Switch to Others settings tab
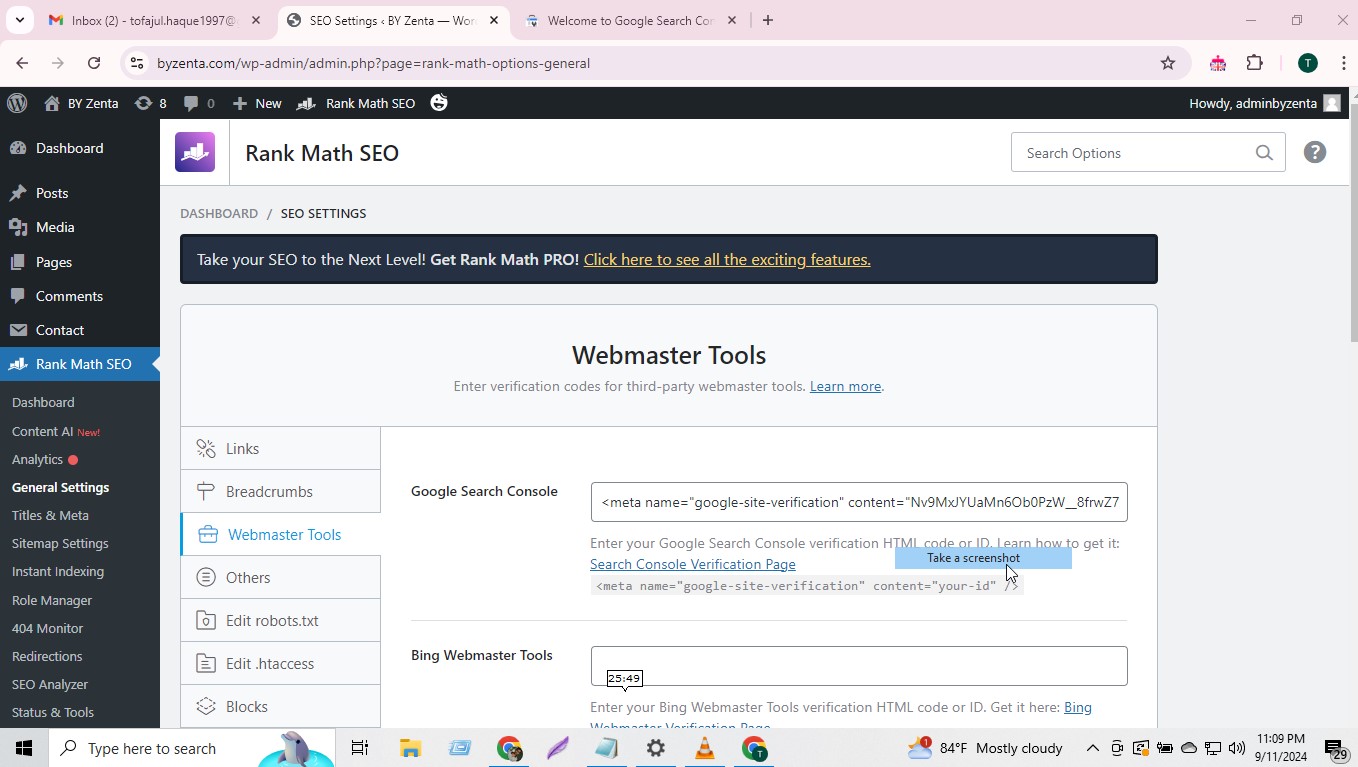1358x767 pixels. click(281, 578)
